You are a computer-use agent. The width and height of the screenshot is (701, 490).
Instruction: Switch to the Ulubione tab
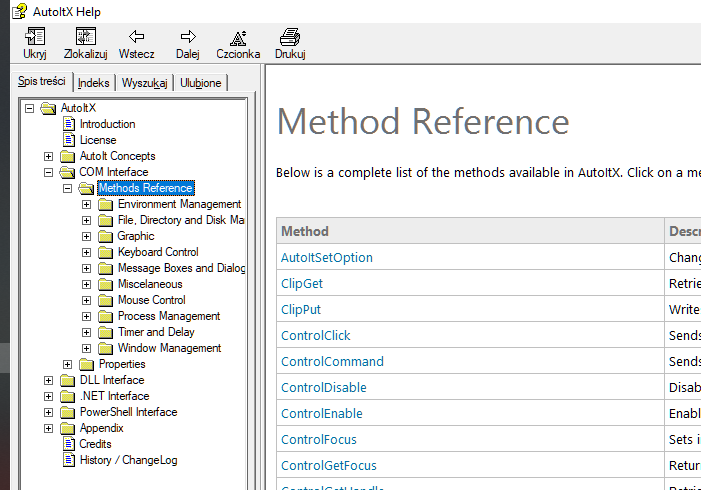coord(201,83)
